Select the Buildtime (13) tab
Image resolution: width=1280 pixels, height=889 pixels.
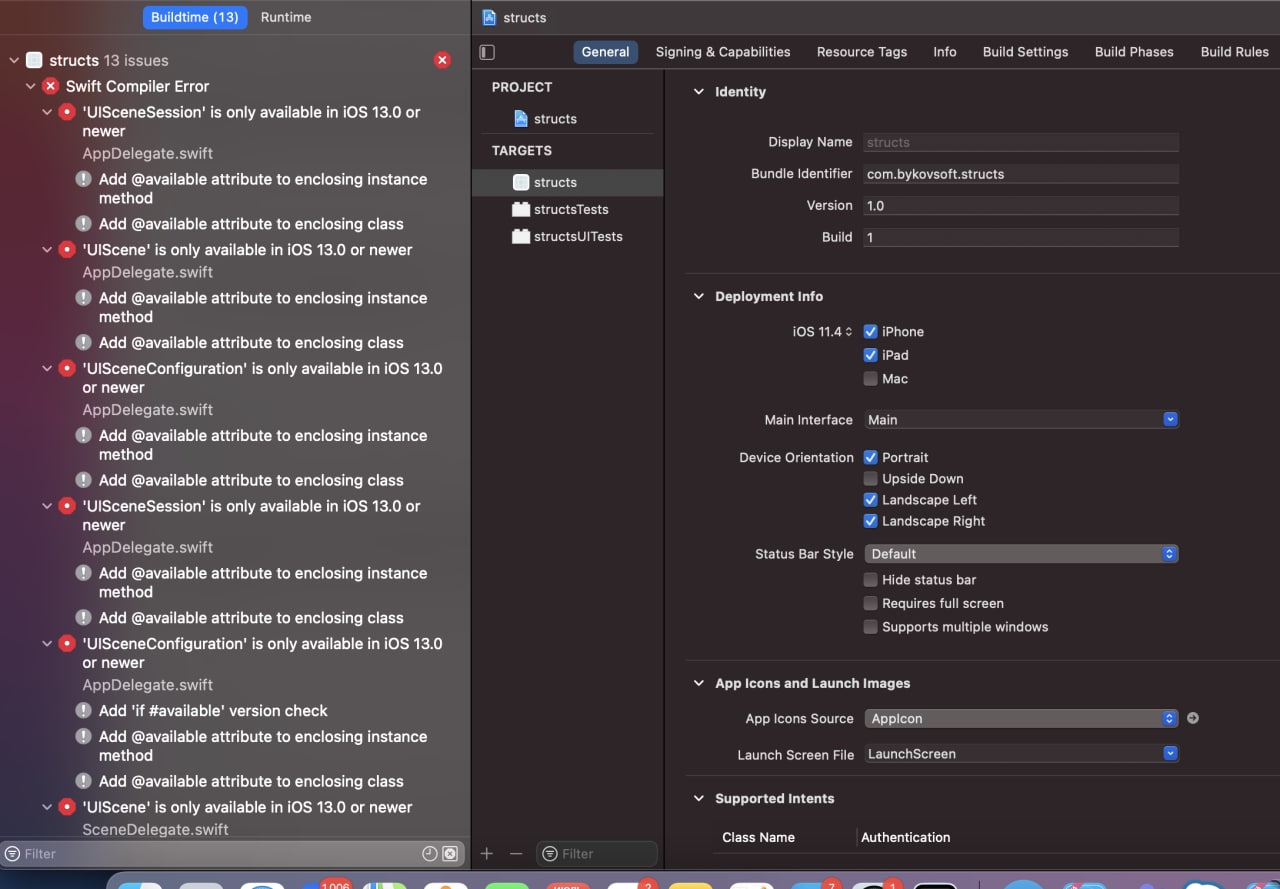[x=195, y=17]
